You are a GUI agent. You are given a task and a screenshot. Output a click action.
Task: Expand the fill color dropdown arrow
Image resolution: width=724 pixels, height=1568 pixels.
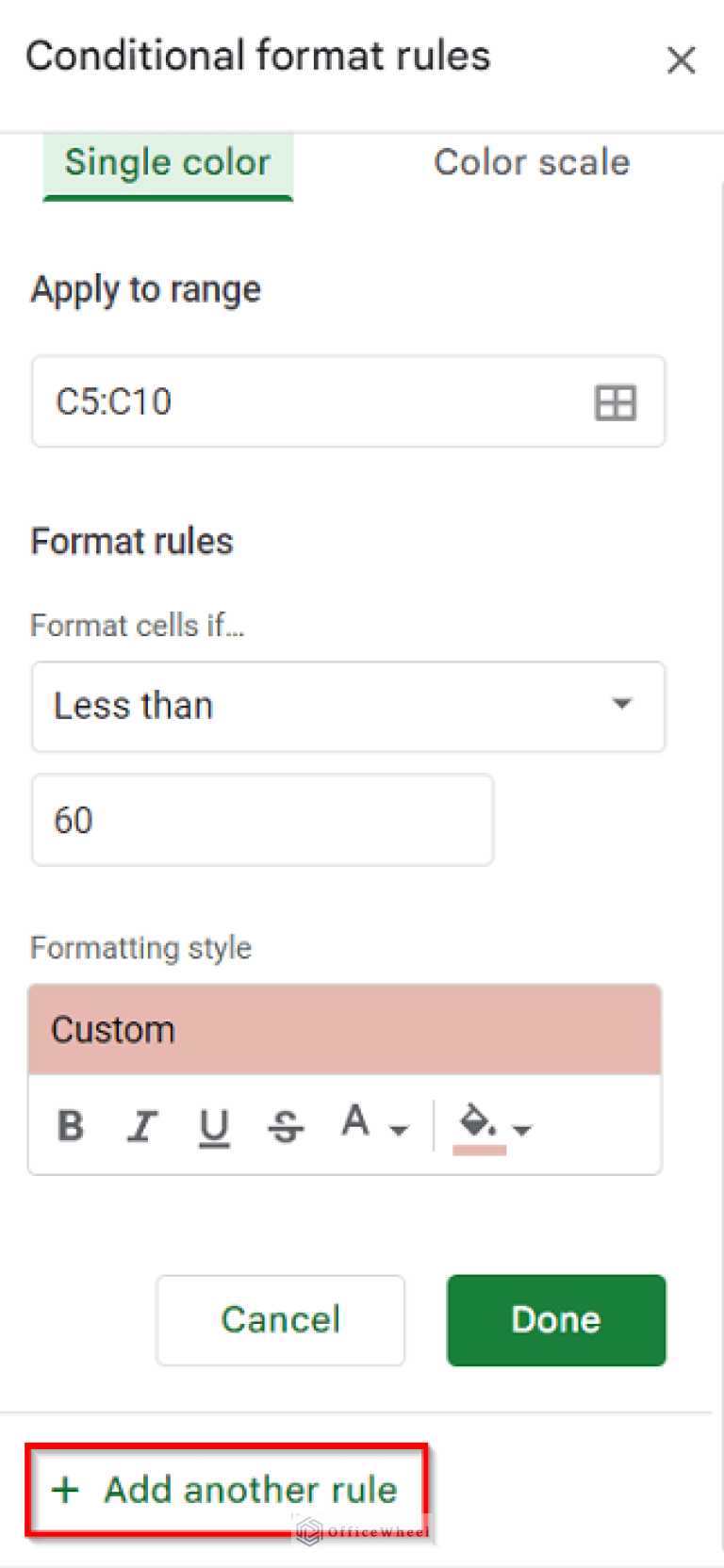point(523,1131)
